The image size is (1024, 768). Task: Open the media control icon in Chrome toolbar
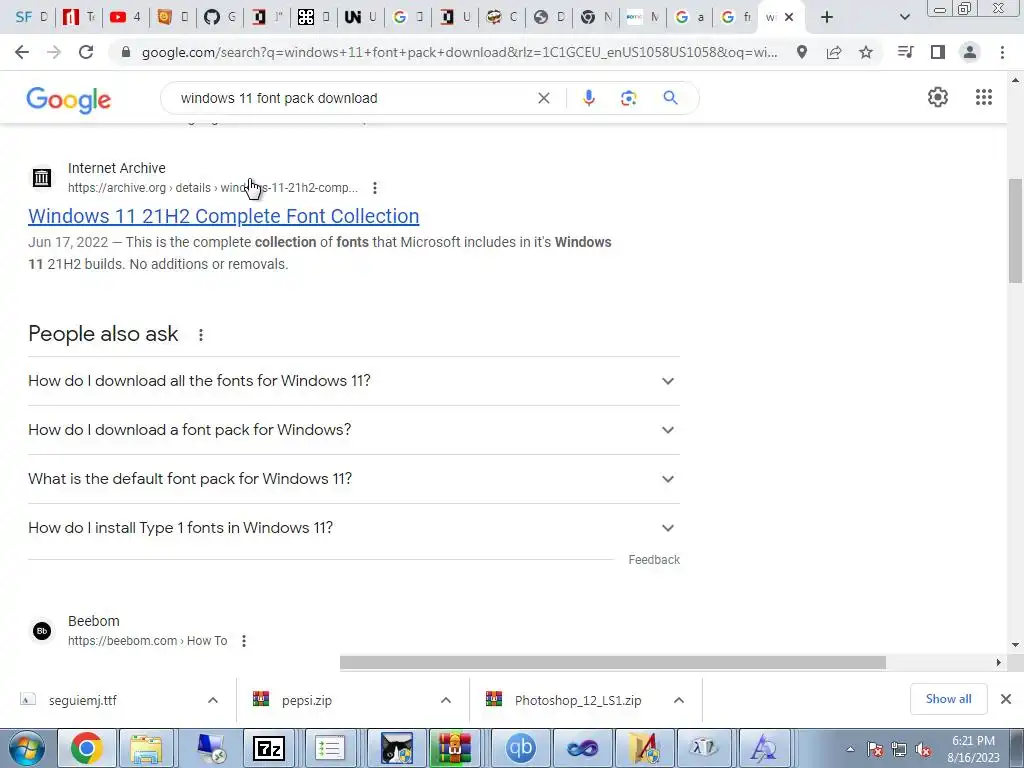pyautogui.click(x=905, y=52)
